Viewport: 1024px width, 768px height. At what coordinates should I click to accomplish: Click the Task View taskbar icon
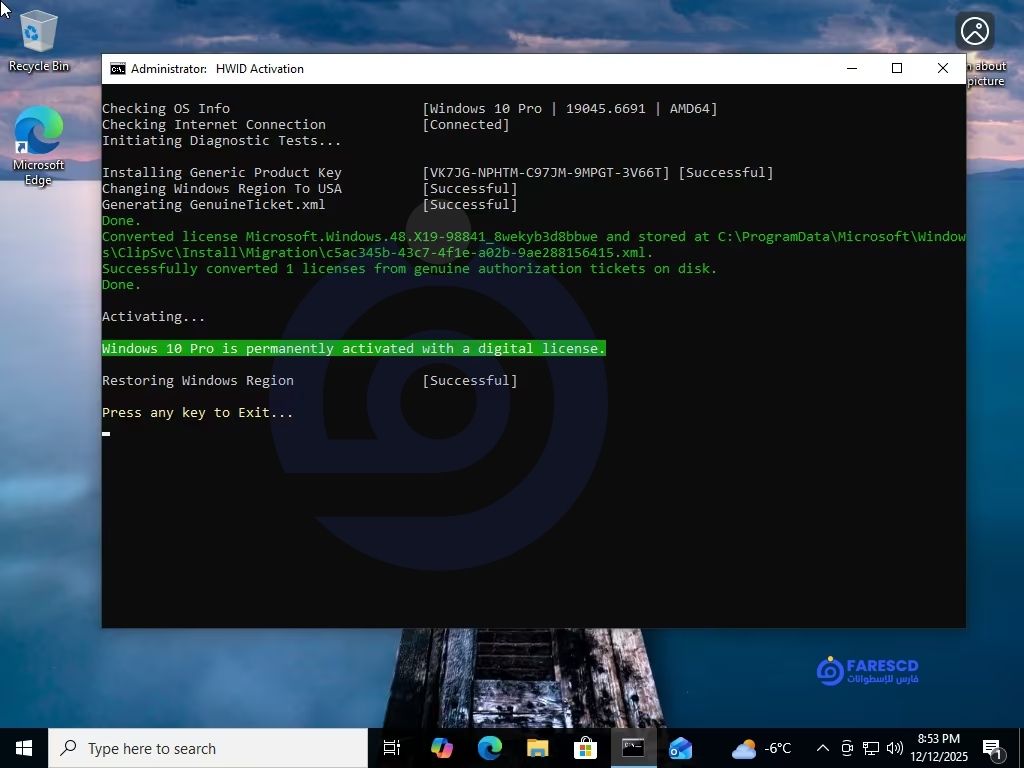tap(392, 748)
